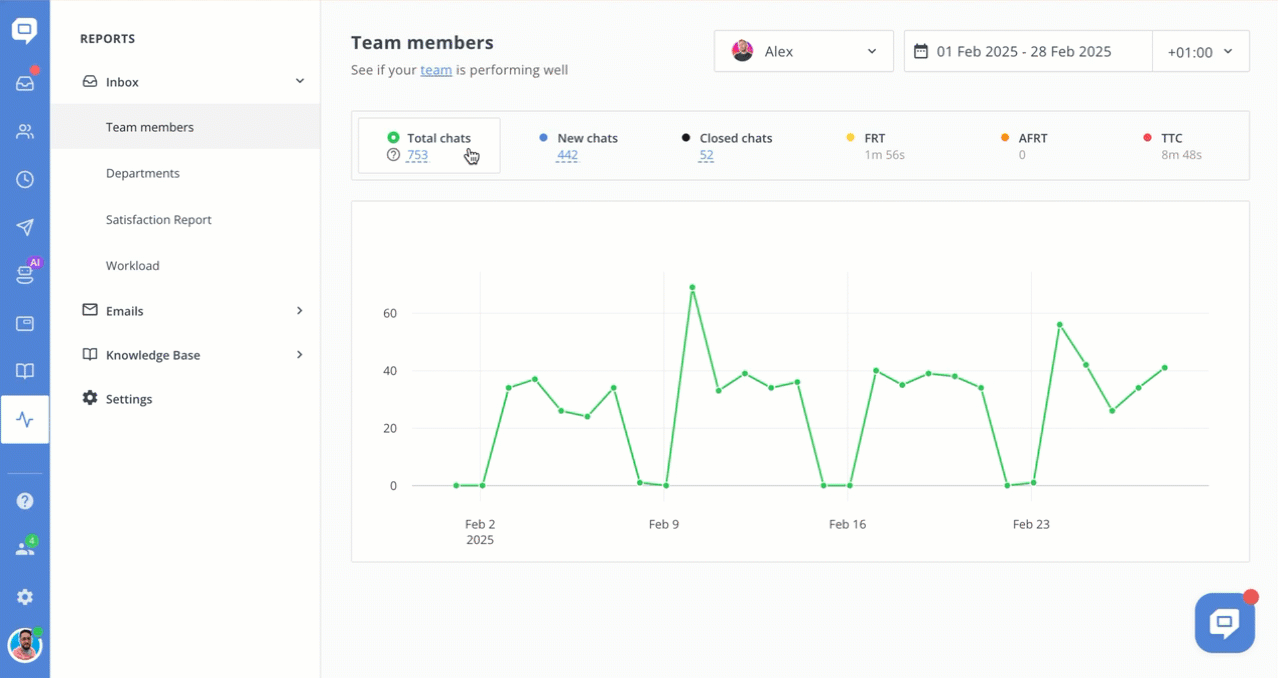Click the clock history icon in sidebar
This screenshot has height=678, width=1278.
pyautogui.click(x=25, y=180)
